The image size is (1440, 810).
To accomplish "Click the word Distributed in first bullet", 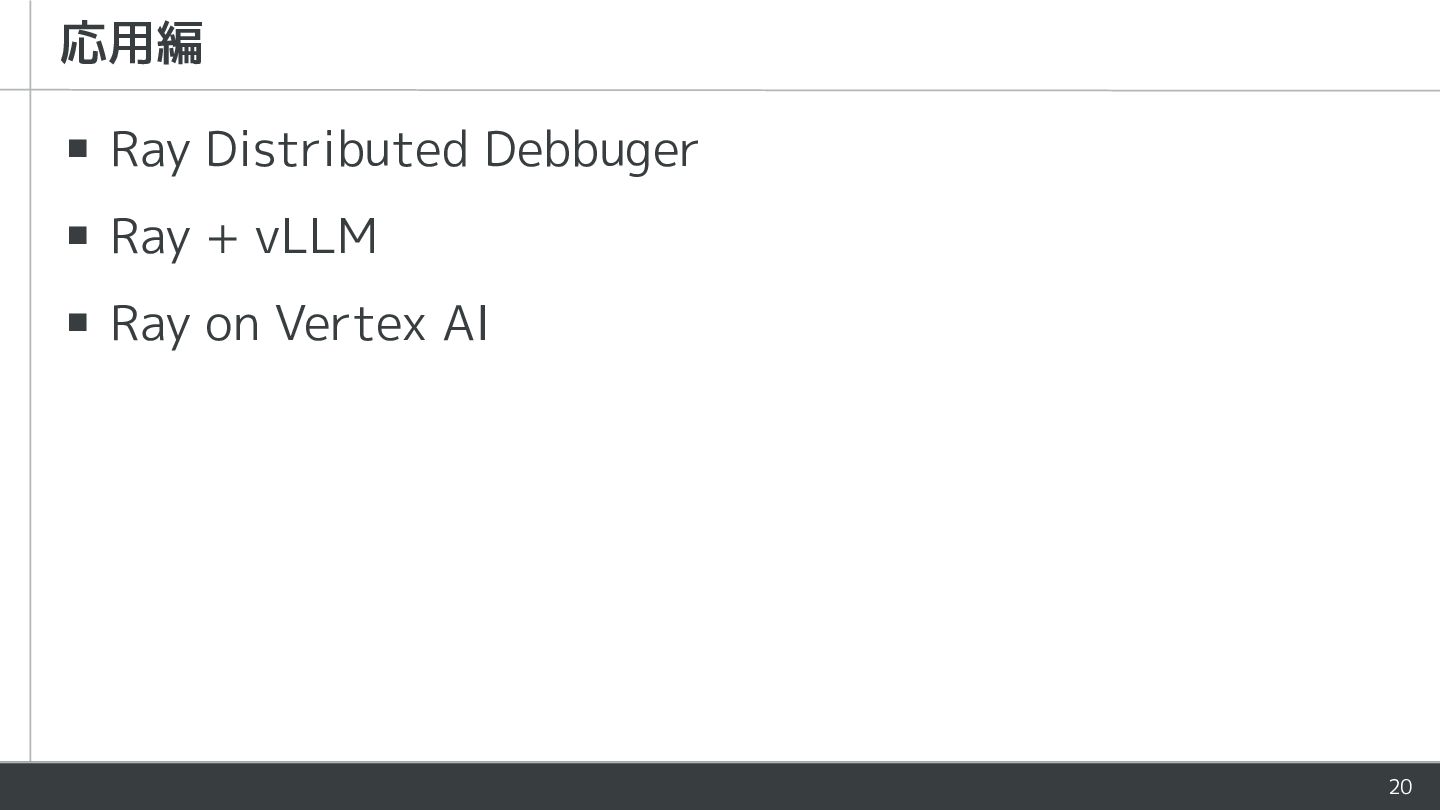I will pos(336,150).
